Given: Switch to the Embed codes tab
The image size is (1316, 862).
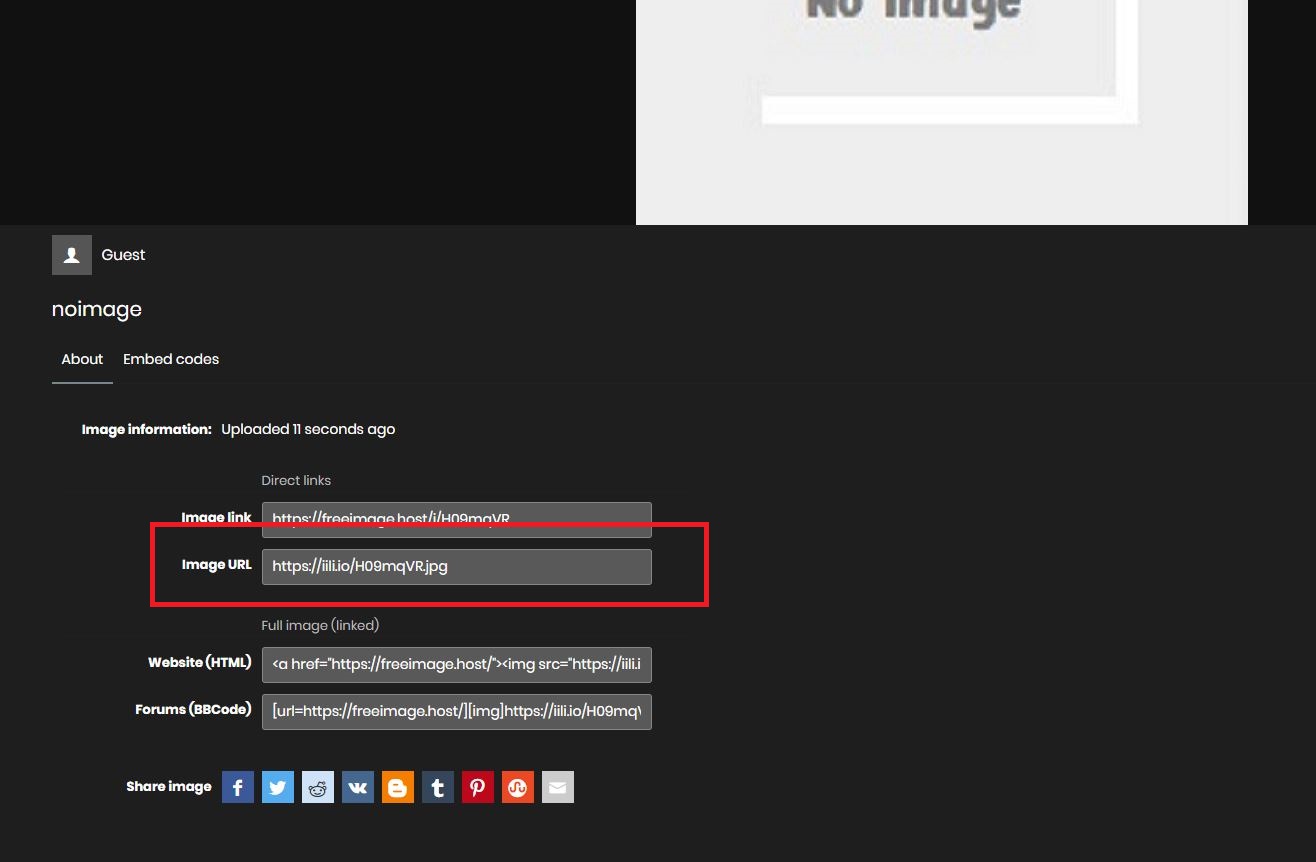Looking at the screenshot, I should point(171,359).
